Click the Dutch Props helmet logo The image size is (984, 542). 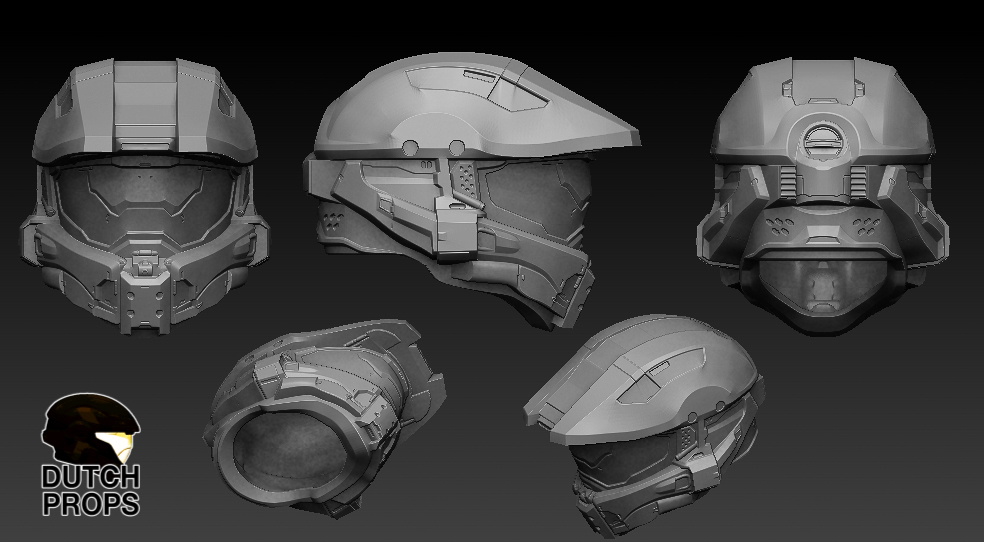coord(91,455)
